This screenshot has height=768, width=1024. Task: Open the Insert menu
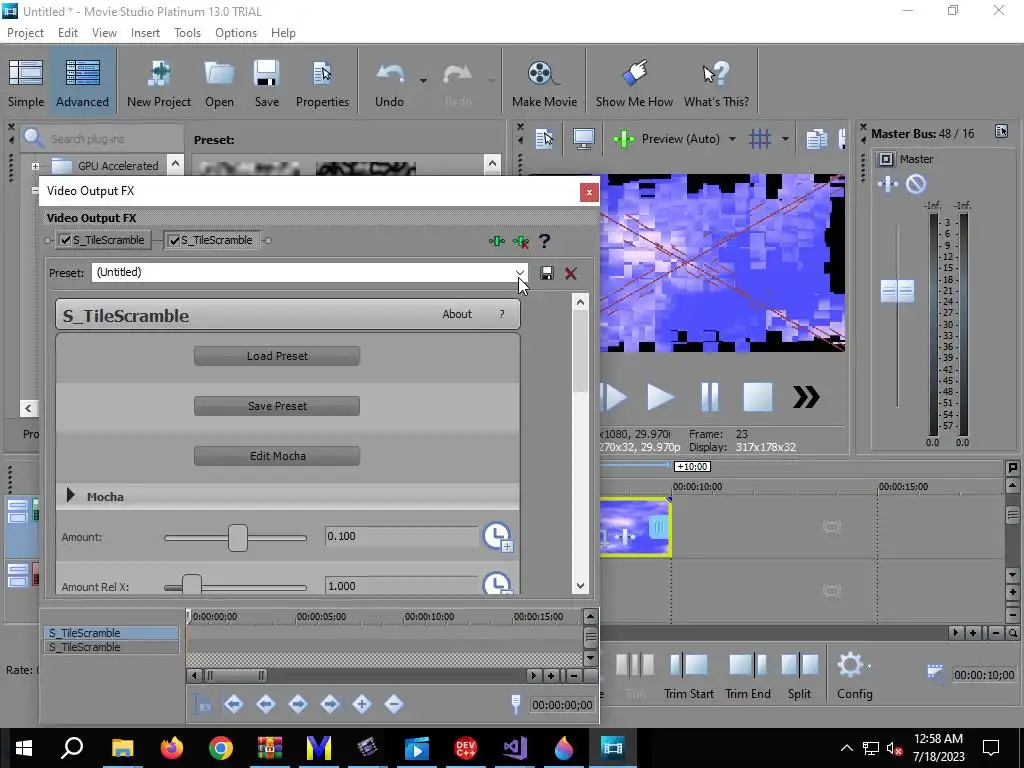tap(145, 33)
